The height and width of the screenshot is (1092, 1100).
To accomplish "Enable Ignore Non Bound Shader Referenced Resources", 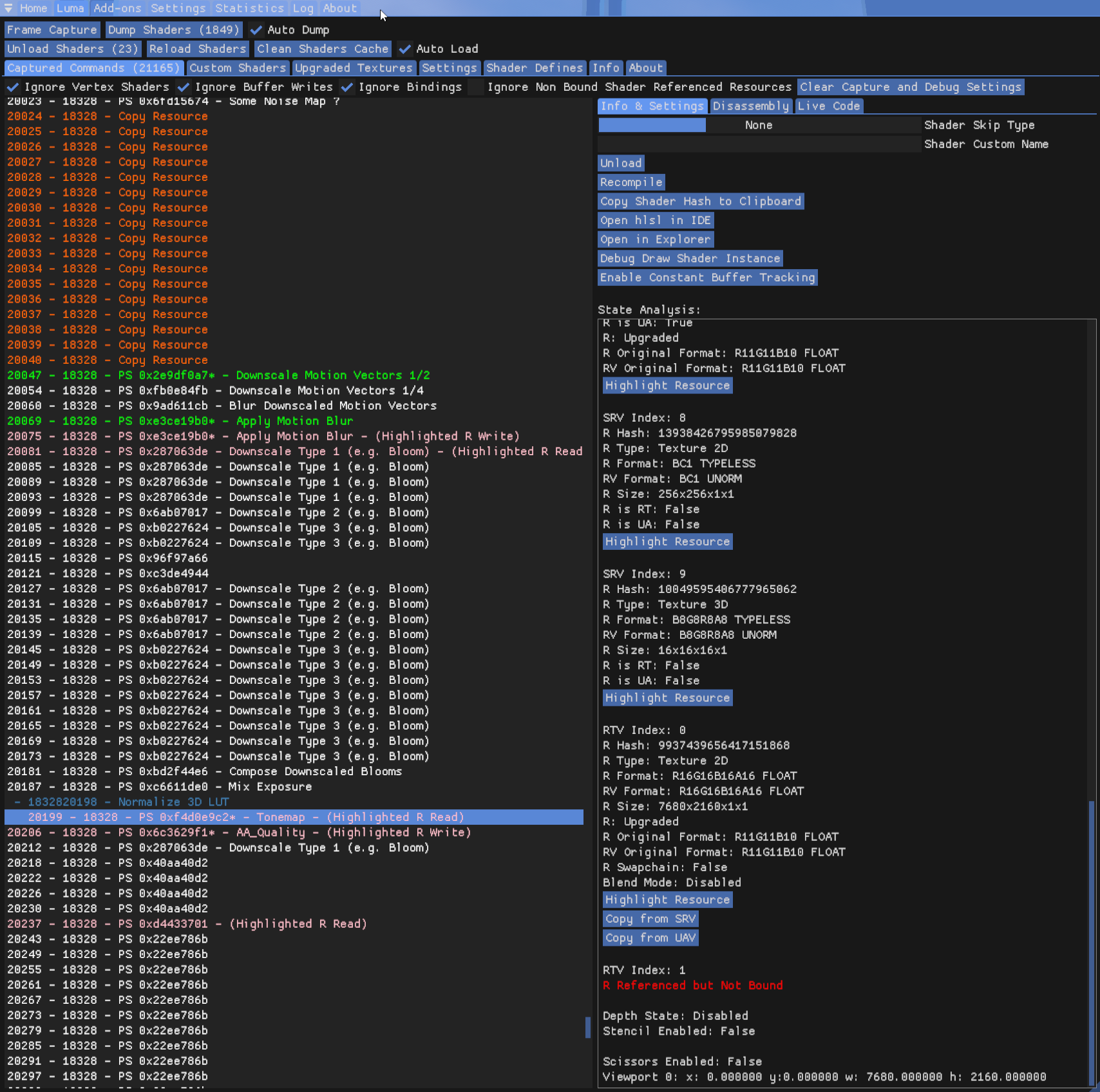I will coord(476,87).
